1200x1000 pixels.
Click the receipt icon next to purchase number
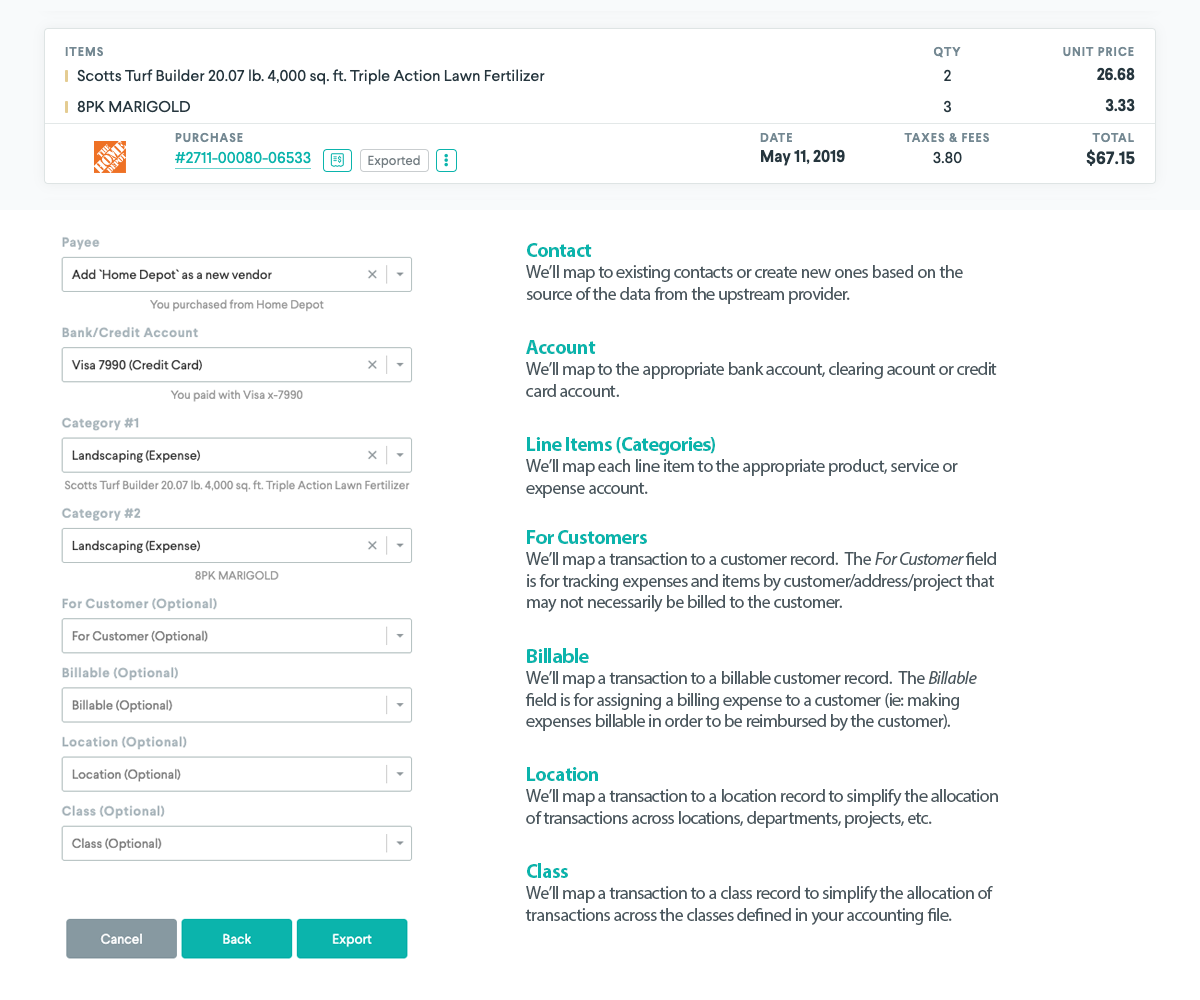click(x=337, y=160)
